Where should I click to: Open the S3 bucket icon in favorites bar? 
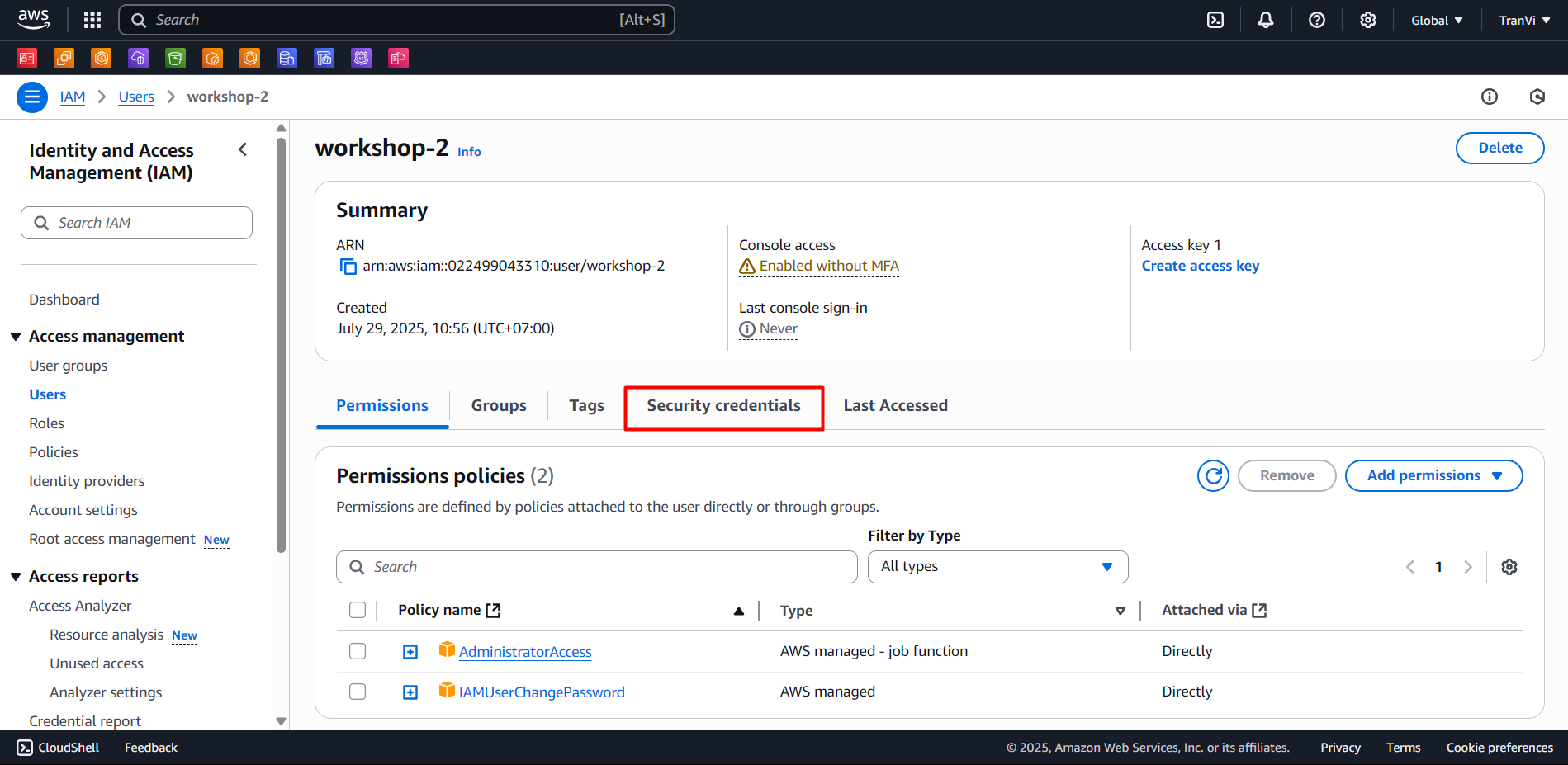coord(175,58)
